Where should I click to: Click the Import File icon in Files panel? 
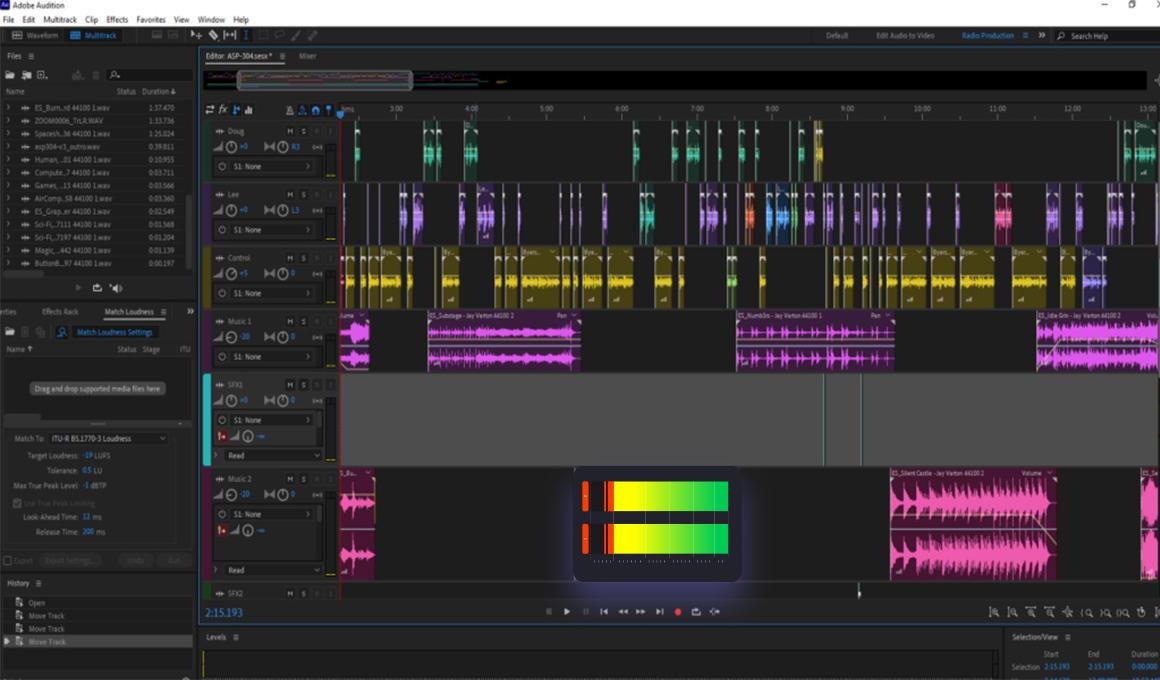26,75
